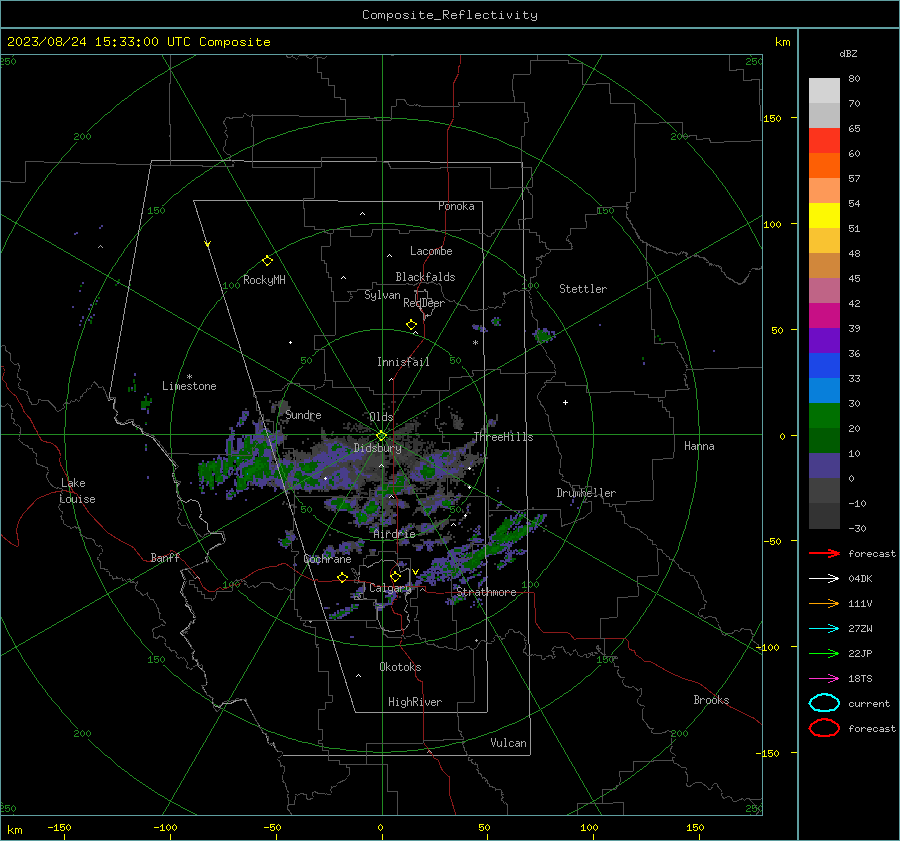Pick the bright yellow 51-54 dBZ swatch

pos(824,216)
